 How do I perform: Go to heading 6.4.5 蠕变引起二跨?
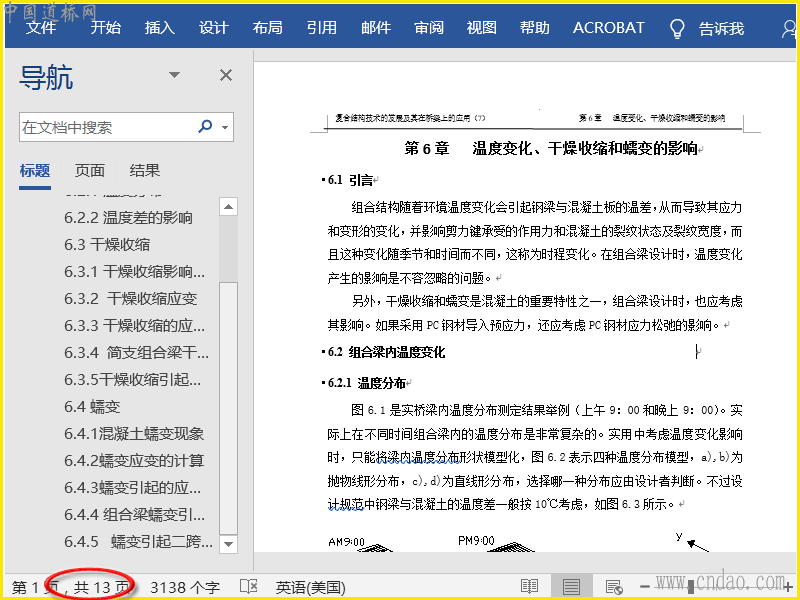point(139,542)
